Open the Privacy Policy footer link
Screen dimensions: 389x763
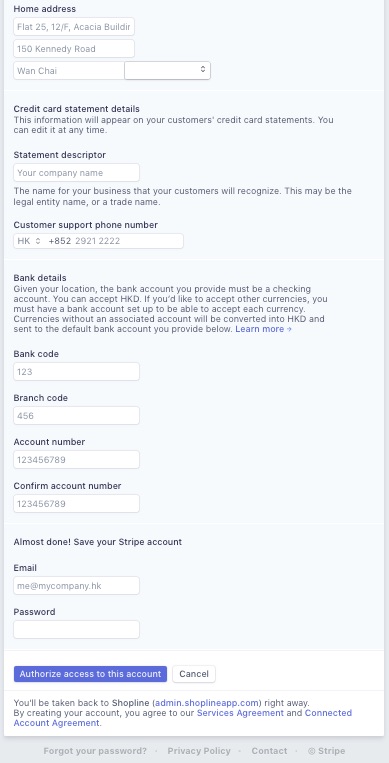(199, 751)
